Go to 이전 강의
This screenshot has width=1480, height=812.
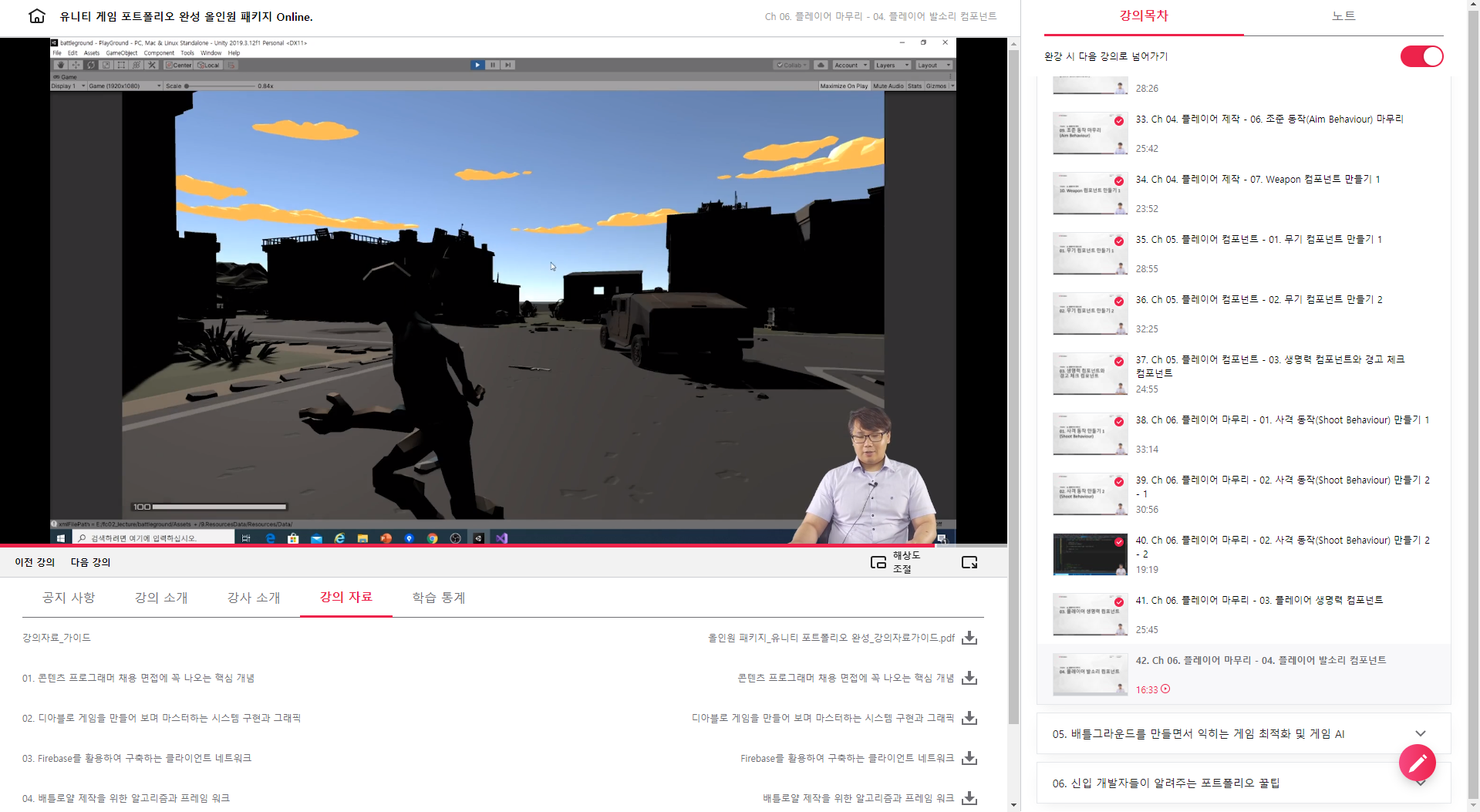pyautogui.click(x=35, y=562)
